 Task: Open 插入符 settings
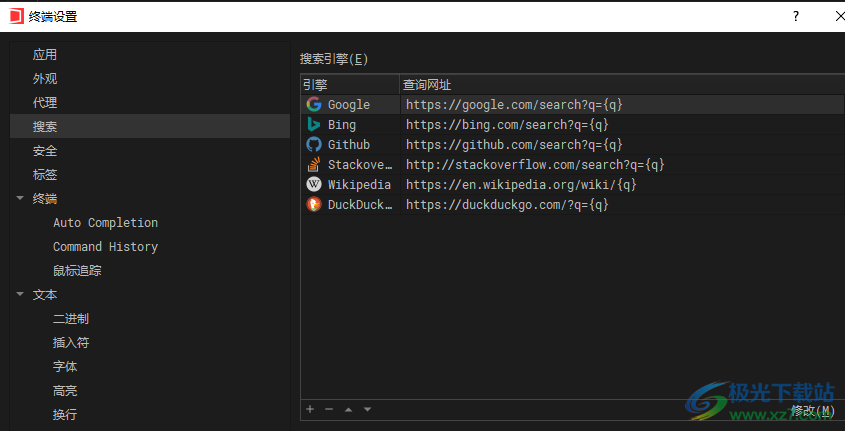71,342
